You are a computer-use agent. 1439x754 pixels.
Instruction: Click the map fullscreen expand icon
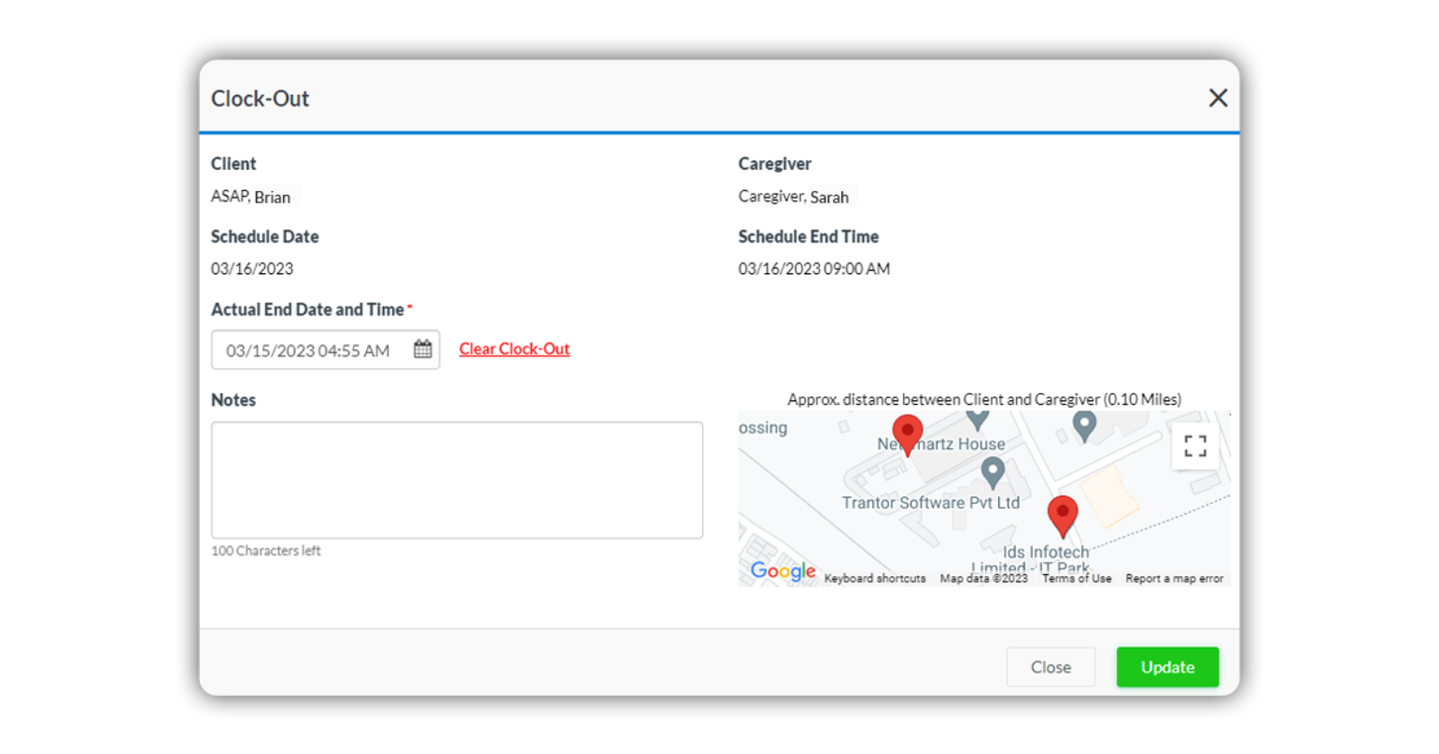click(1194, 446)
